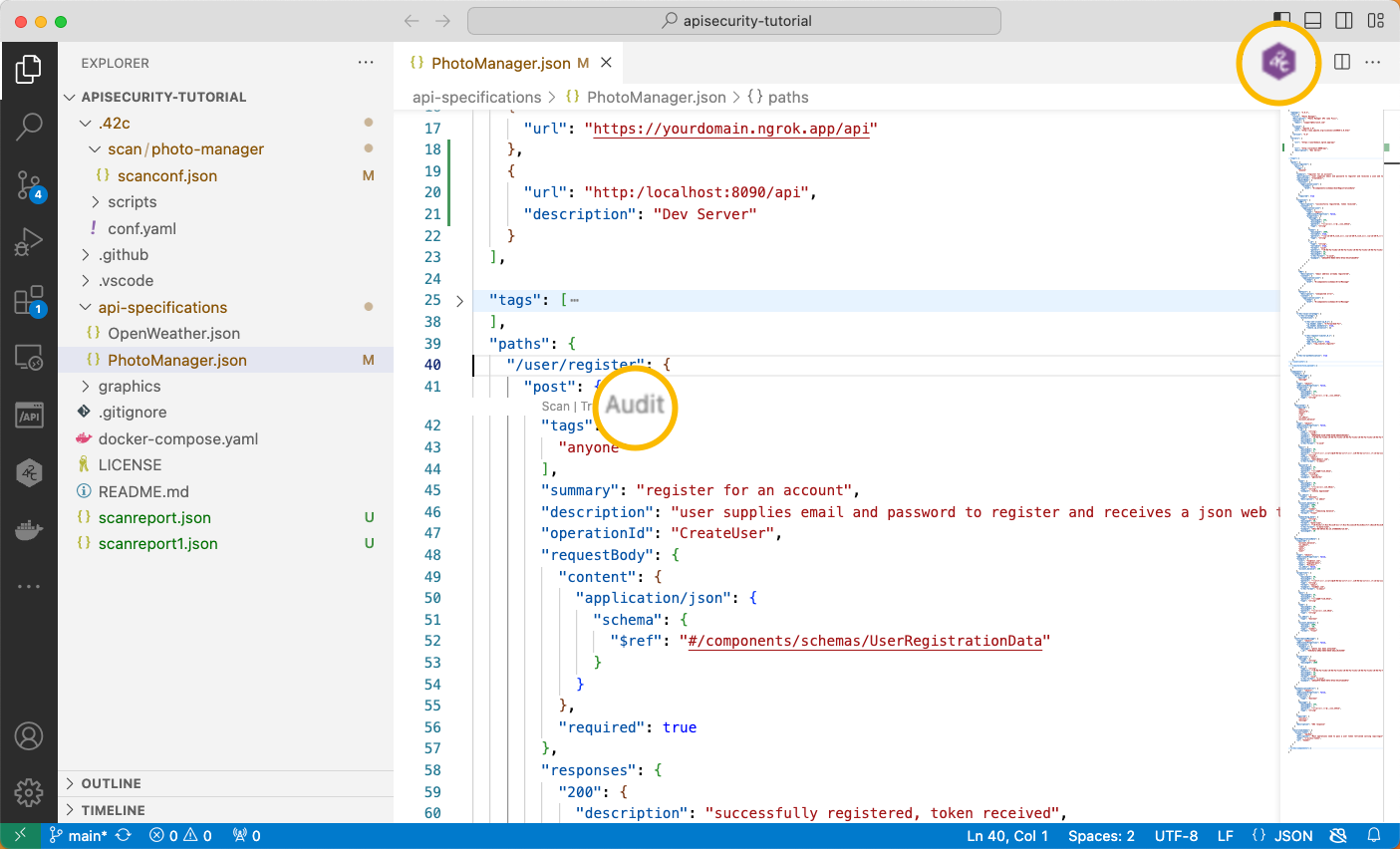This screenshot has width=1400, height=849.
Task: Open the Docker view
Action: pyautogui.click(x=29, y=530)
